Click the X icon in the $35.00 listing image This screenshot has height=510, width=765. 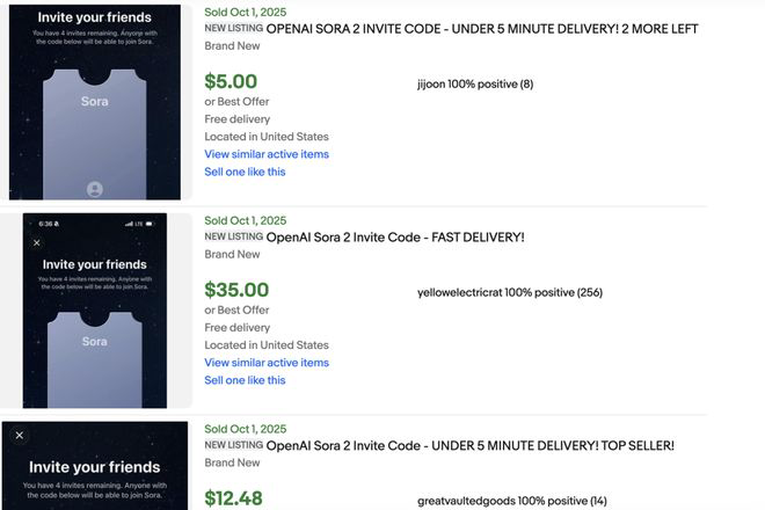pyautogui.click(x=37, y=242)
